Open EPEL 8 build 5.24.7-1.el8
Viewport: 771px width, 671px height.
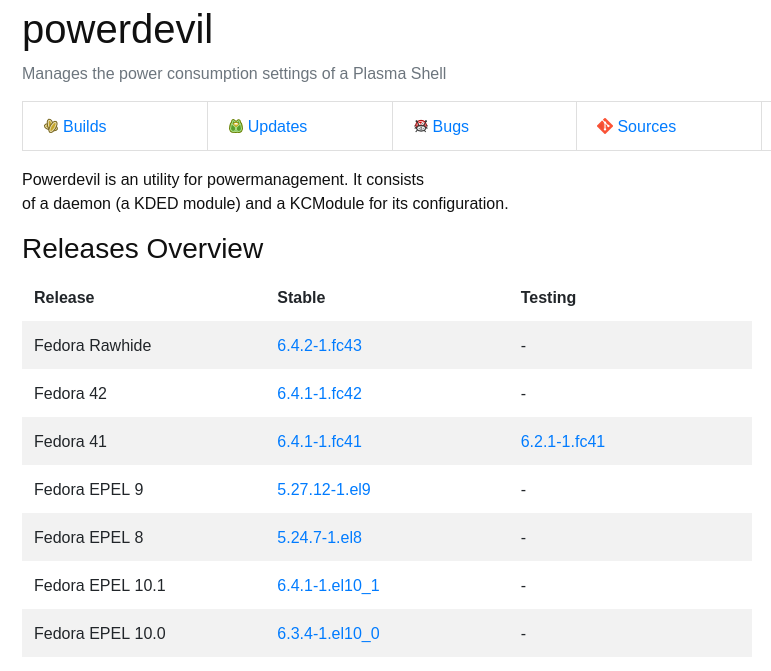coord(320,537)
